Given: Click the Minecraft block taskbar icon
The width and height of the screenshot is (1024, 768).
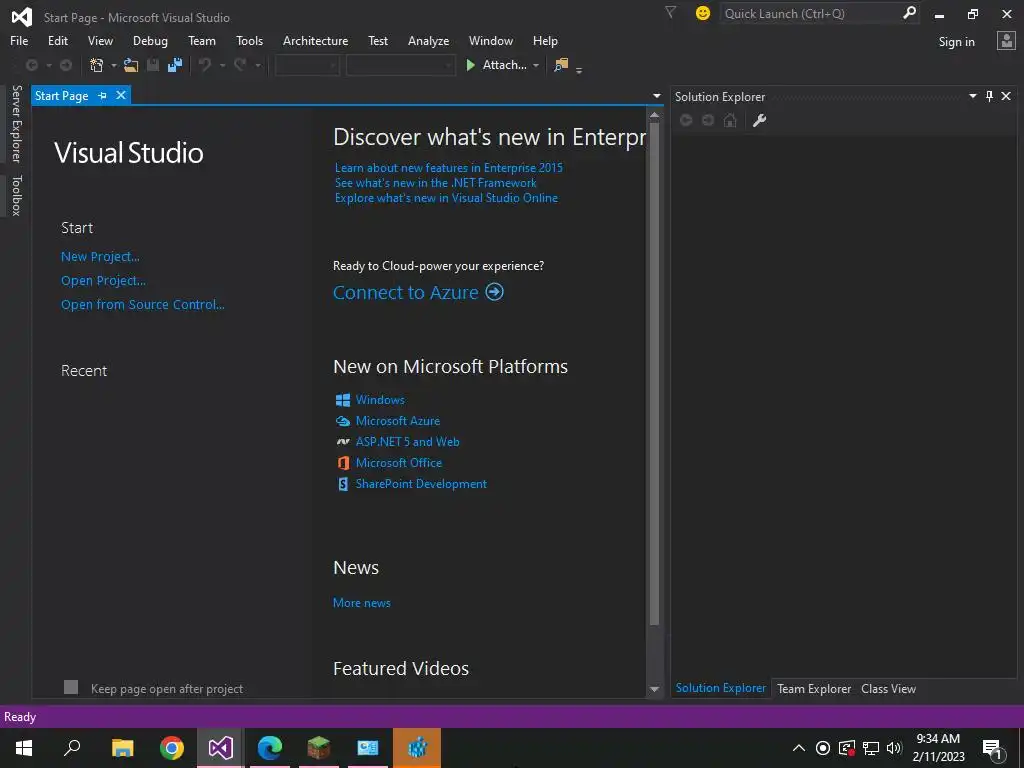Looking at the screenshot, I should [x=319, y=748].
